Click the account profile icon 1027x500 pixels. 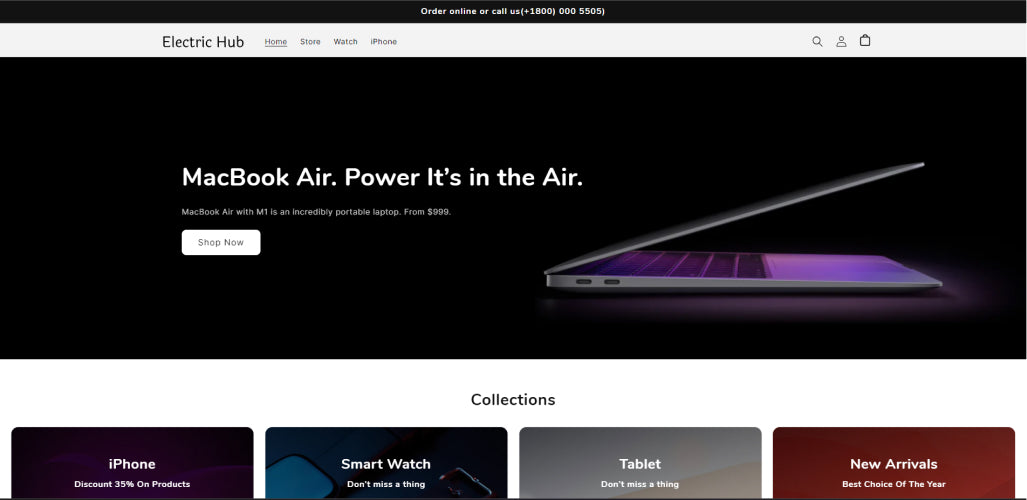tap(841, 41)
